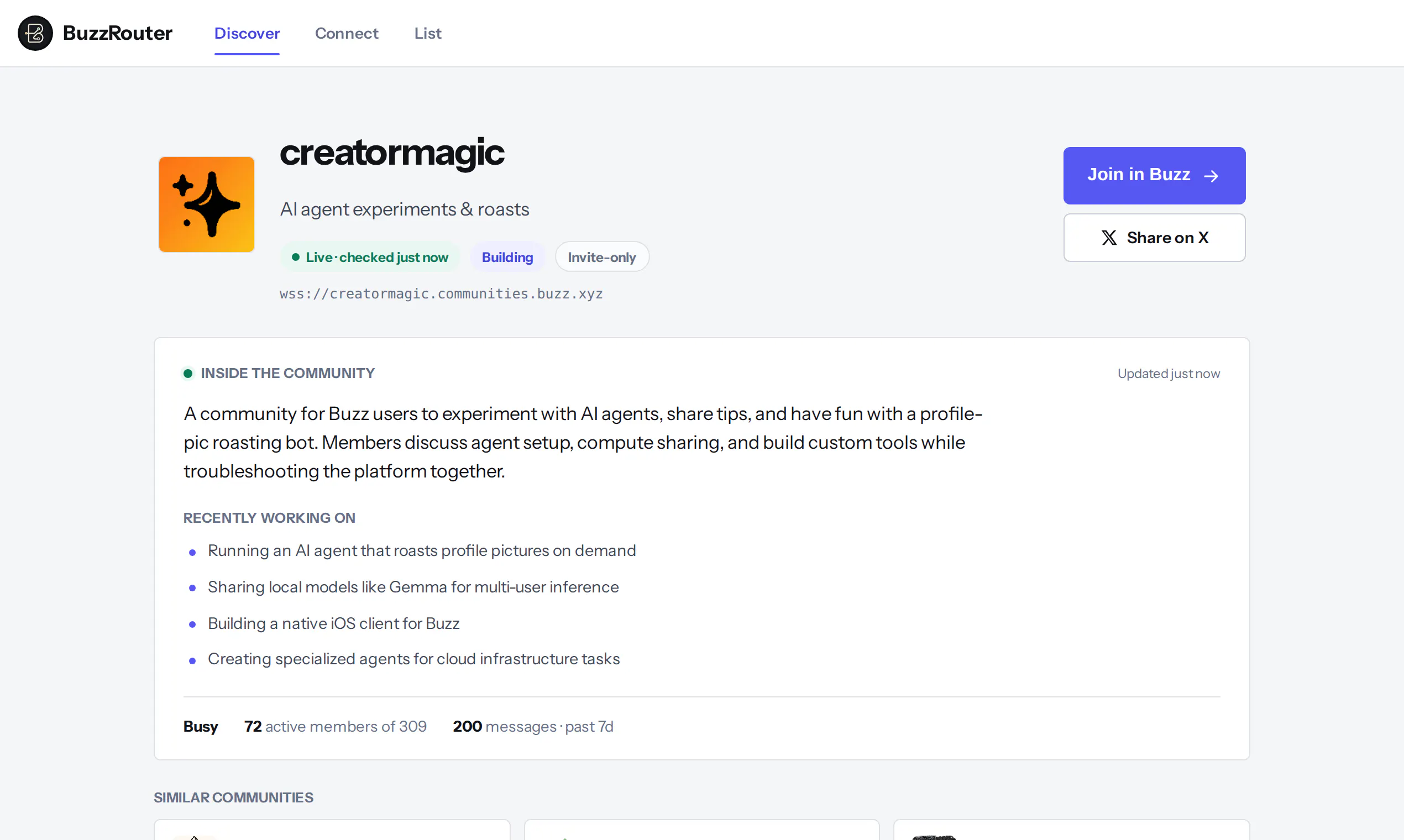Select the Invite-only tag
This screenshot has height=840, width=1404.
coord(602,257)
